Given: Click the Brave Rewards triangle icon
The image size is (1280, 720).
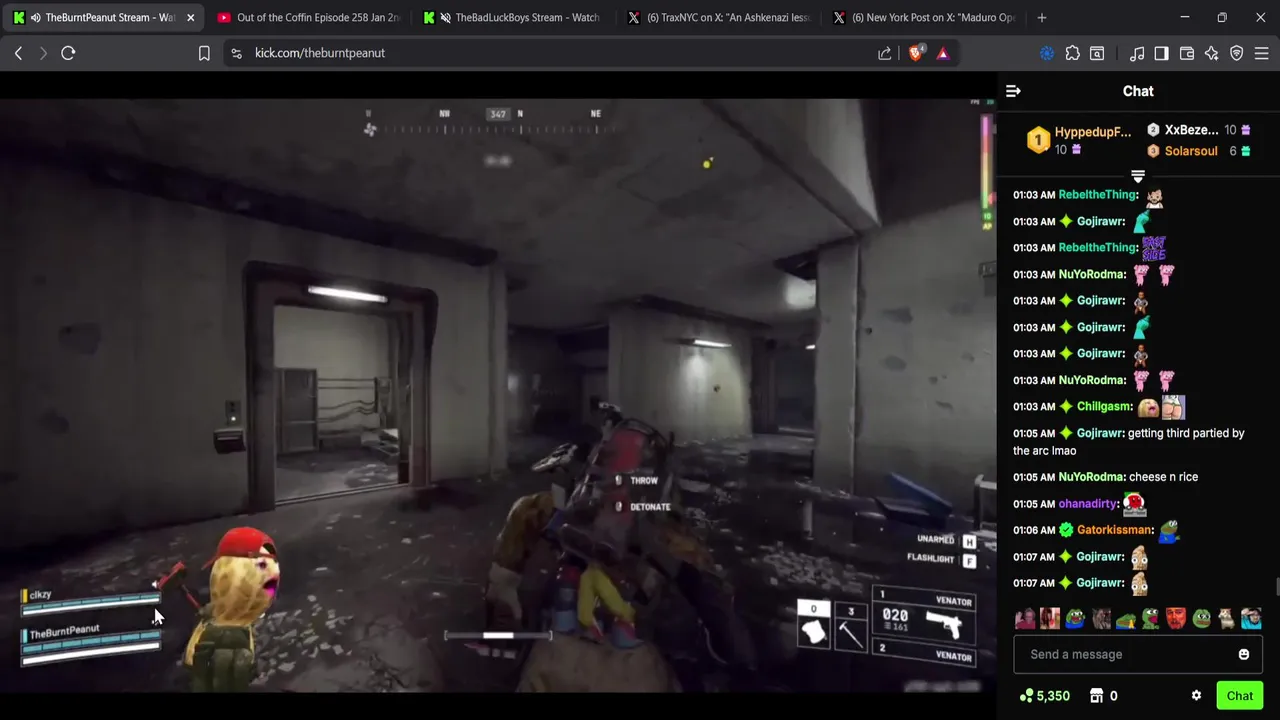Looking at the screenshot, I should pyautogui.click(x=943, y=53).
